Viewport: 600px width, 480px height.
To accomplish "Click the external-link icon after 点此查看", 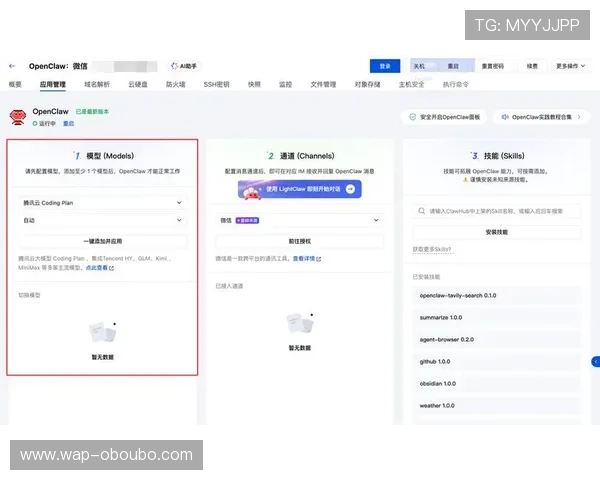I will pyautogui.click(x=111, y=268).
